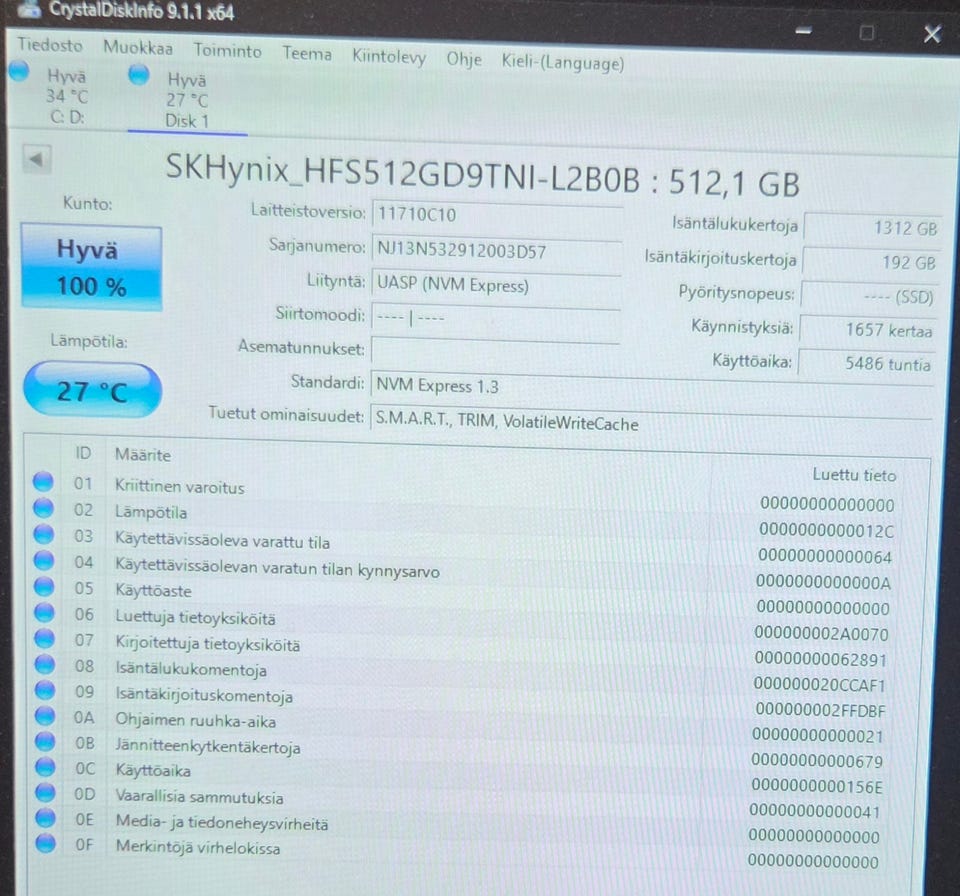960x896 pixels.
Task: Click the Liityntä field UASP (NVM Express)
Action: click(496, 285)
